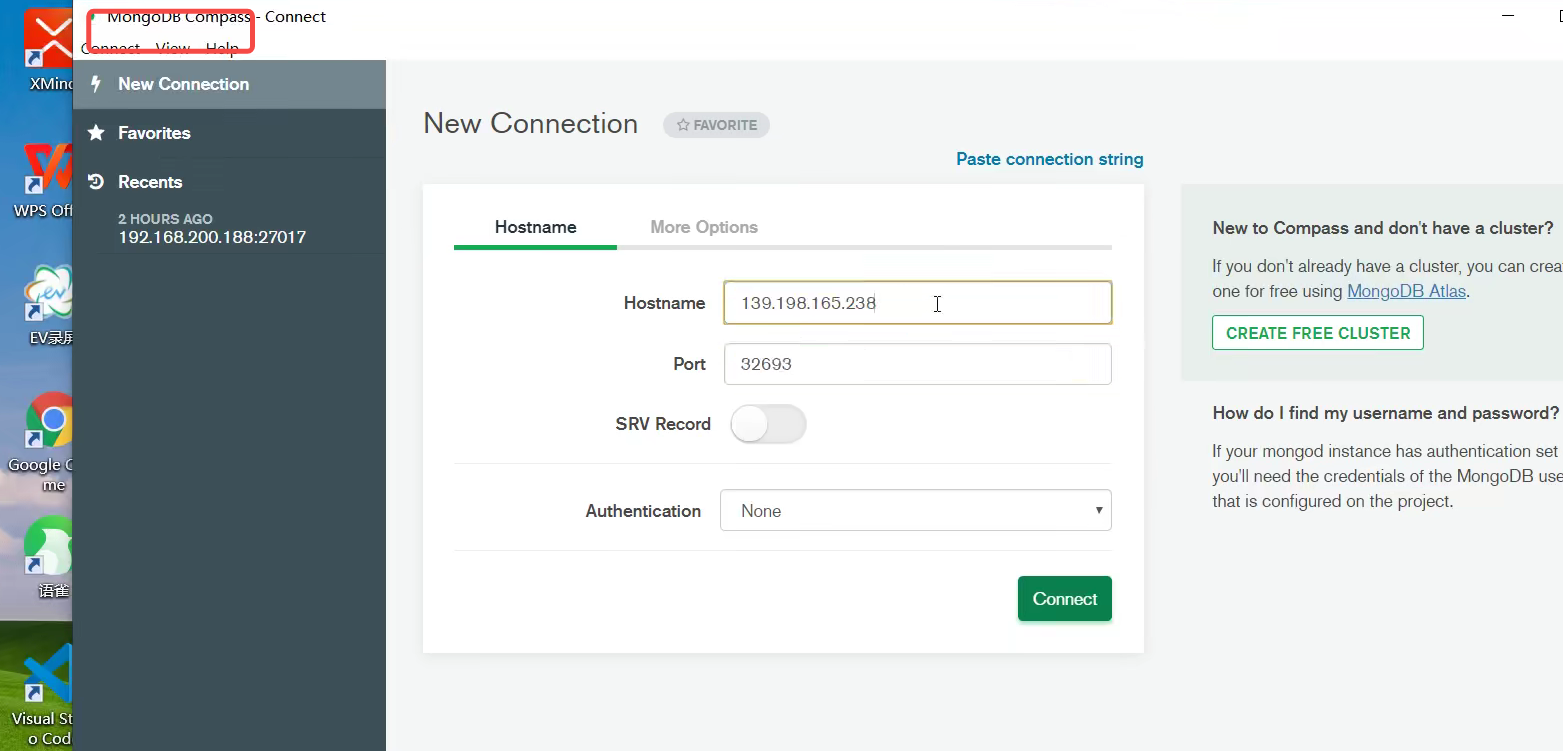Click 'How do I find my username and password?' heading

coord(1386,413)
